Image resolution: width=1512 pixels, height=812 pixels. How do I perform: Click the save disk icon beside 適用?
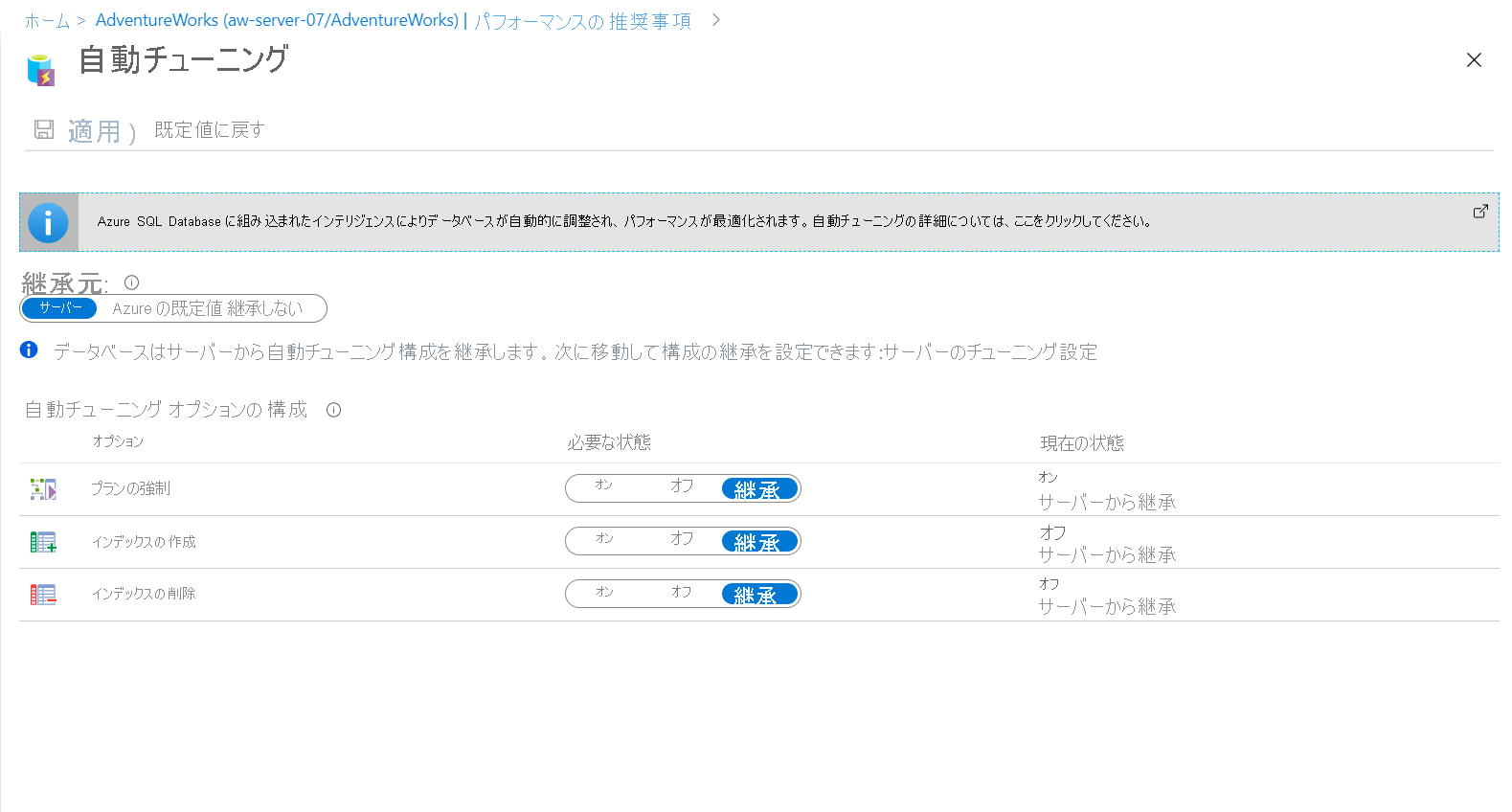coord(44,129)
